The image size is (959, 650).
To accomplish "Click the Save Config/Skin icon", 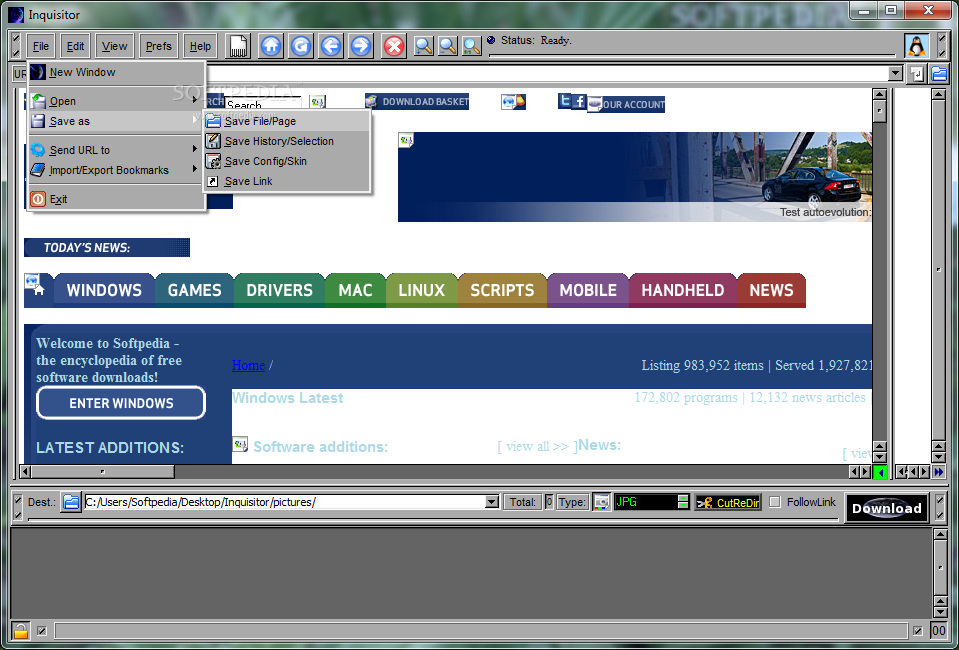I will (x=213, y=161).
